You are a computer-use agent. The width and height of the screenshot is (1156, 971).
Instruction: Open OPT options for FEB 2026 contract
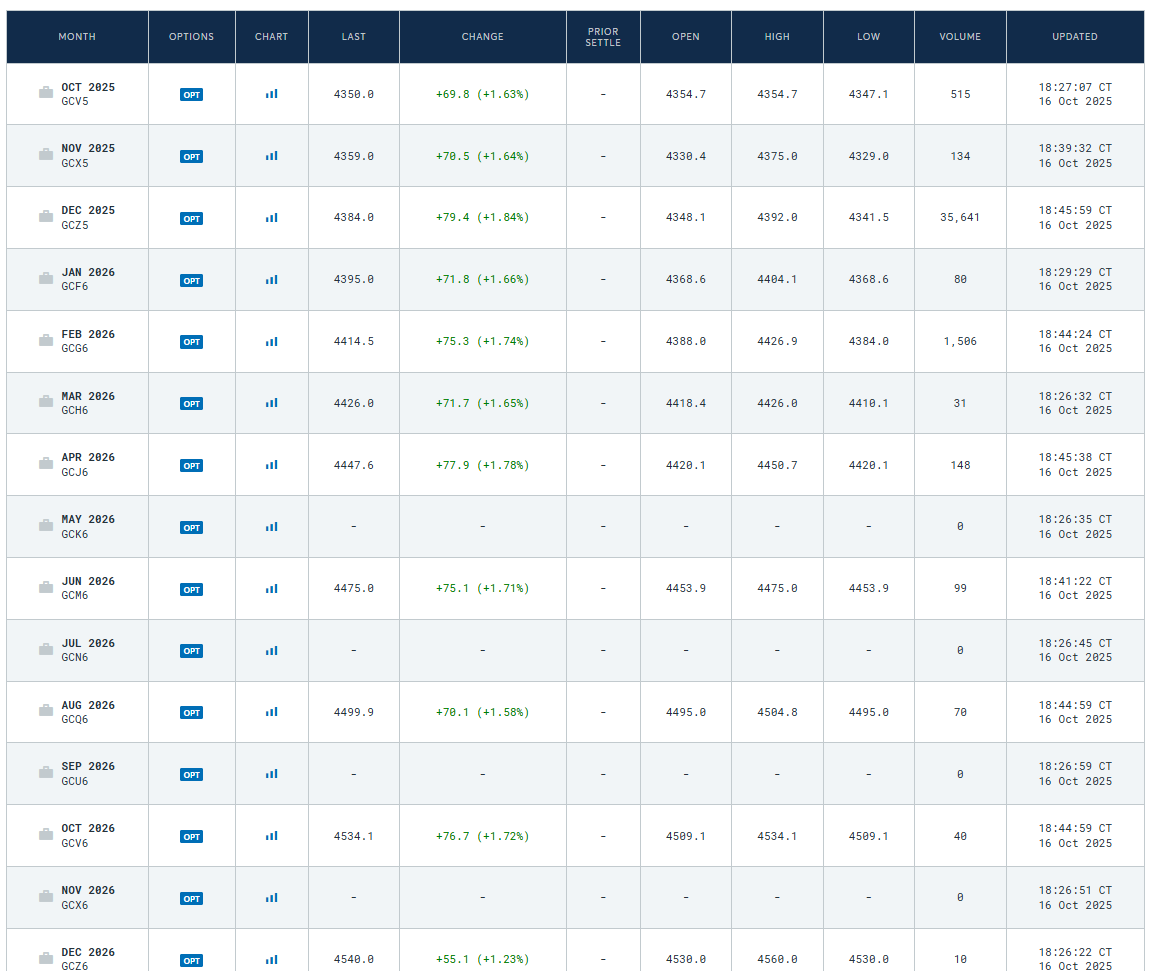click(192, 342)
